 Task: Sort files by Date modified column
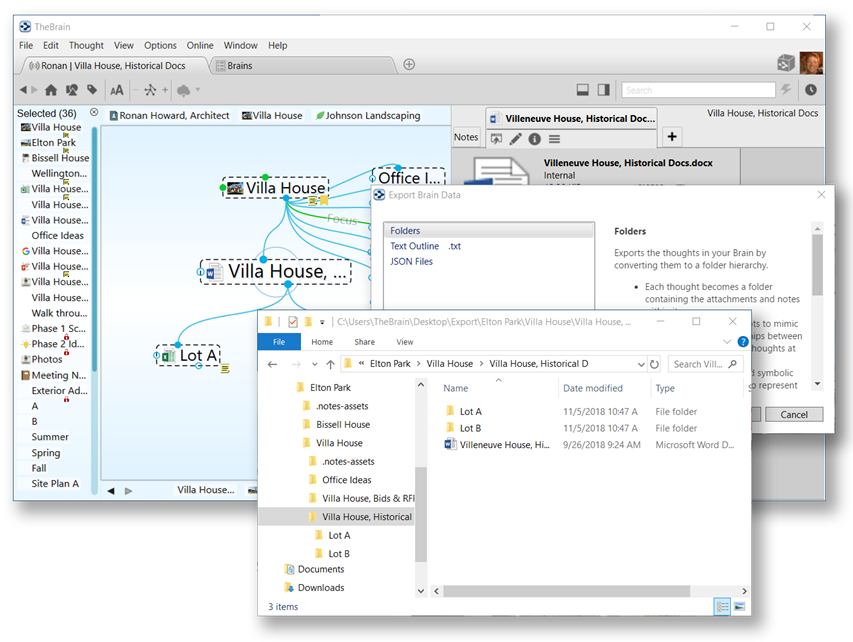click(x=592, y=388)
